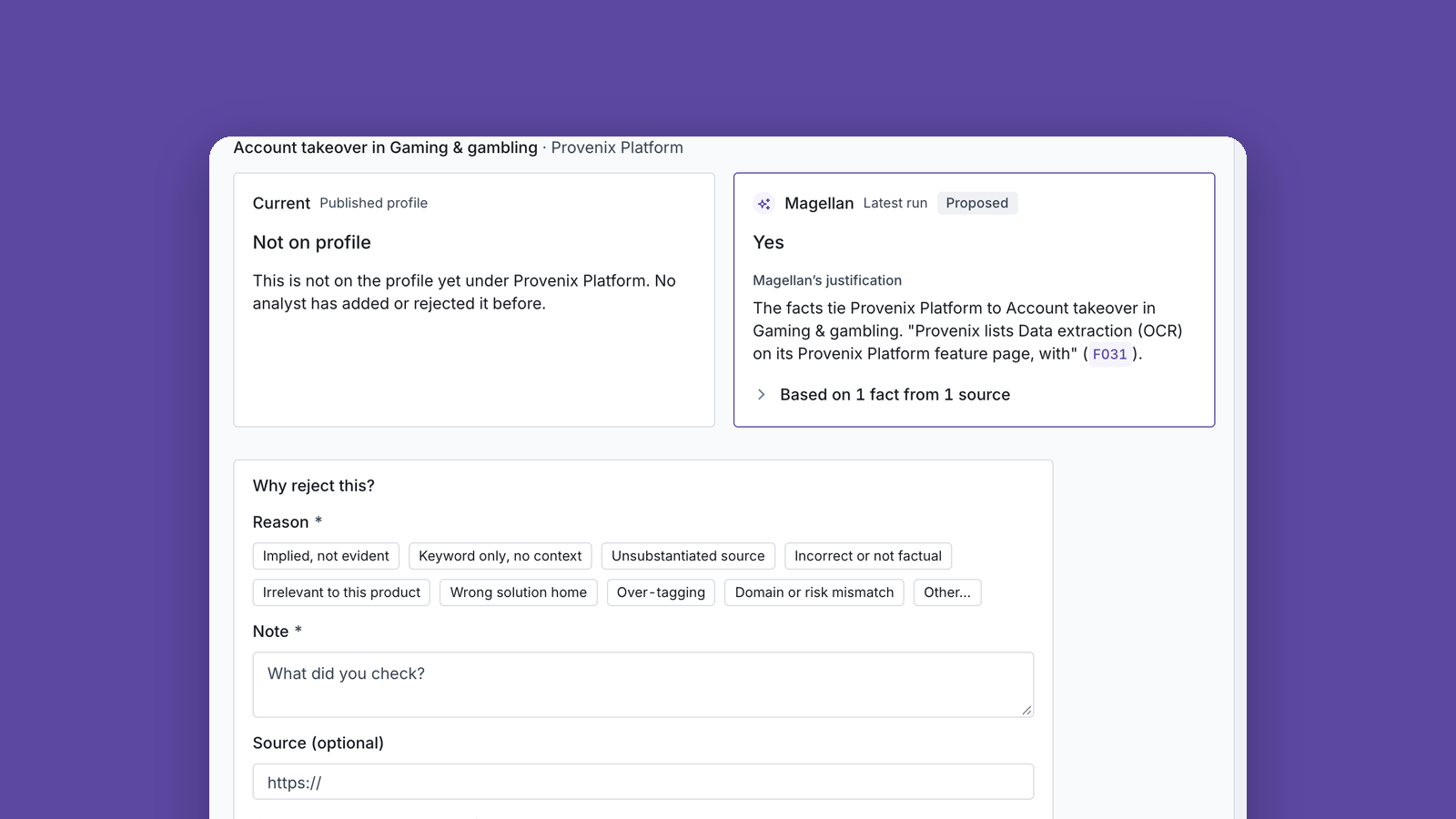Click the Magellan sparkle icon
Viewport: 1456px width, 819px height.
point(764,204)
